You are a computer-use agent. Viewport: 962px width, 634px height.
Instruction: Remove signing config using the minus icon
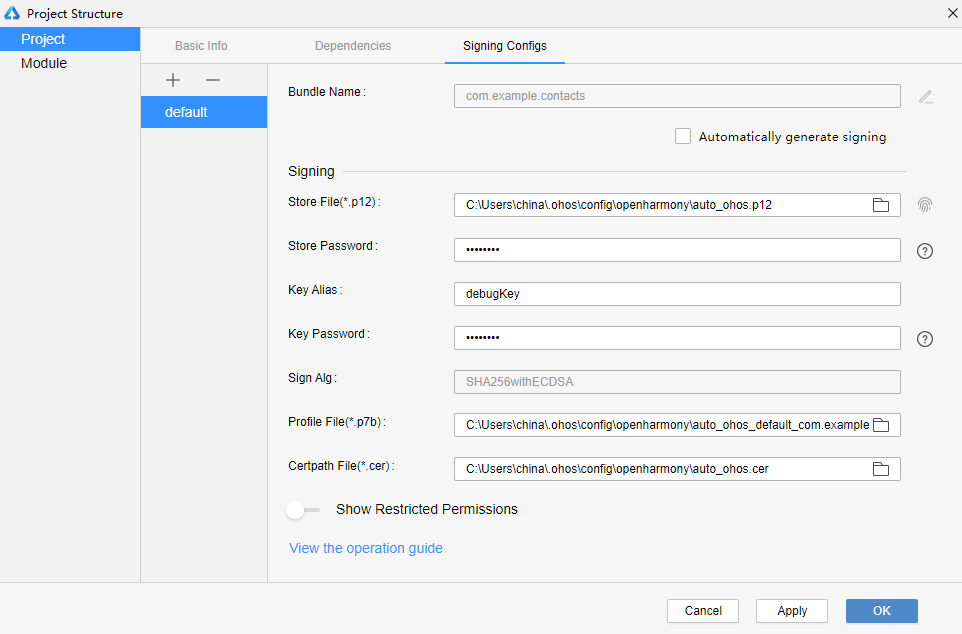click(x=213, y=80)
